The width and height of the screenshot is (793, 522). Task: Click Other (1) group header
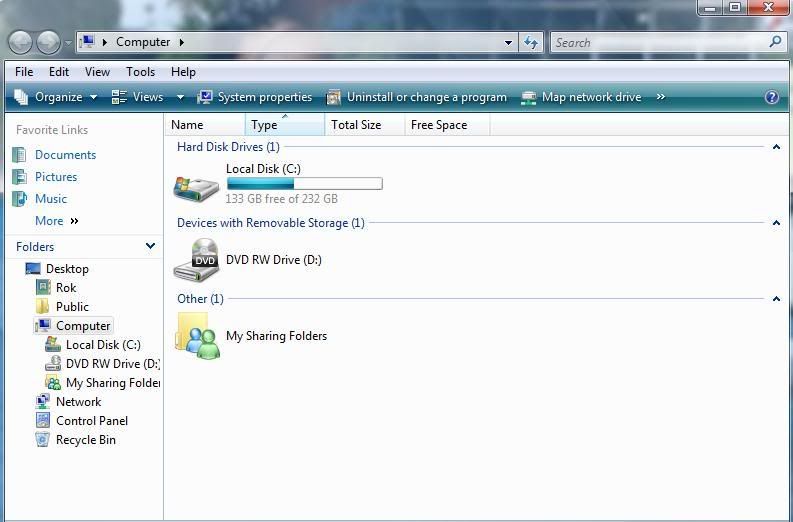click(200, 298)
